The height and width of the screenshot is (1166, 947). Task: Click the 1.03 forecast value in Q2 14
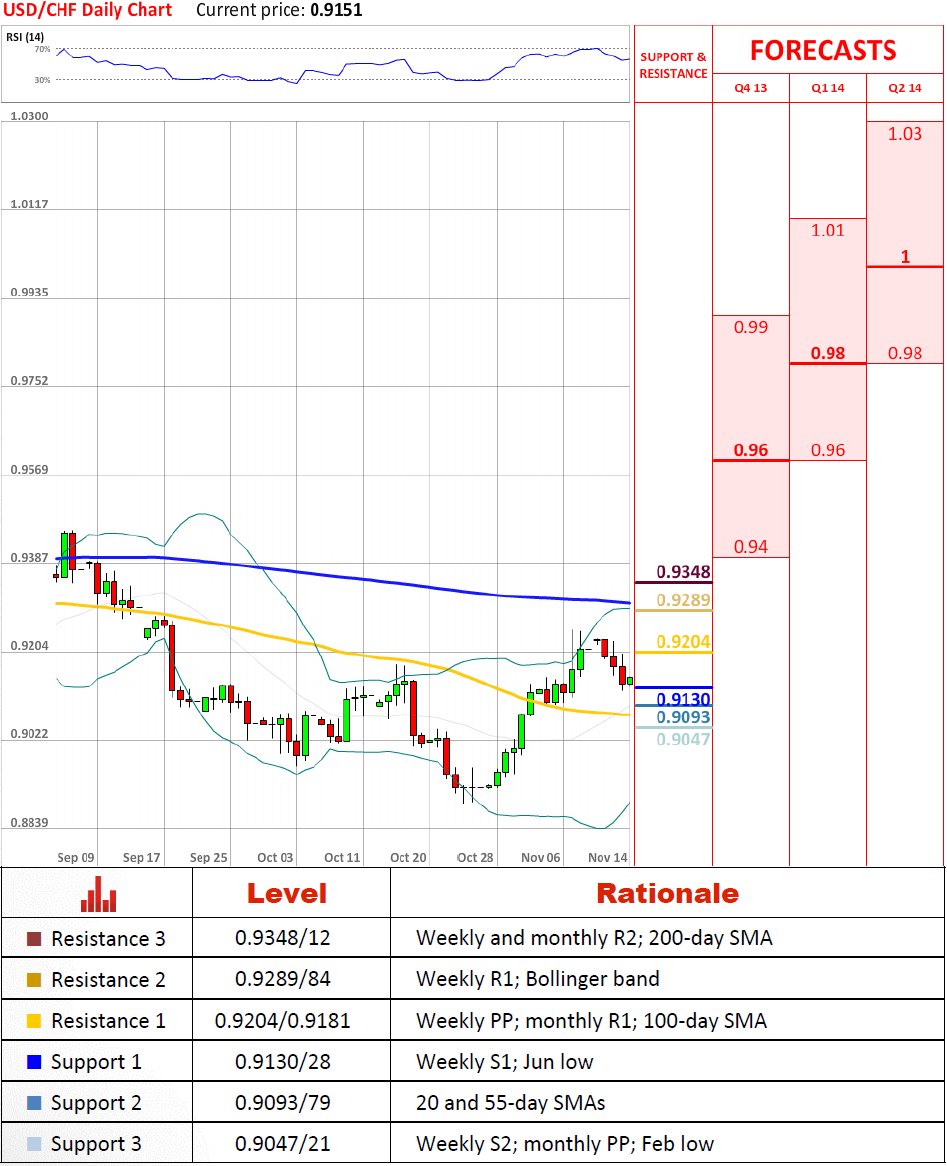(905, 134)
